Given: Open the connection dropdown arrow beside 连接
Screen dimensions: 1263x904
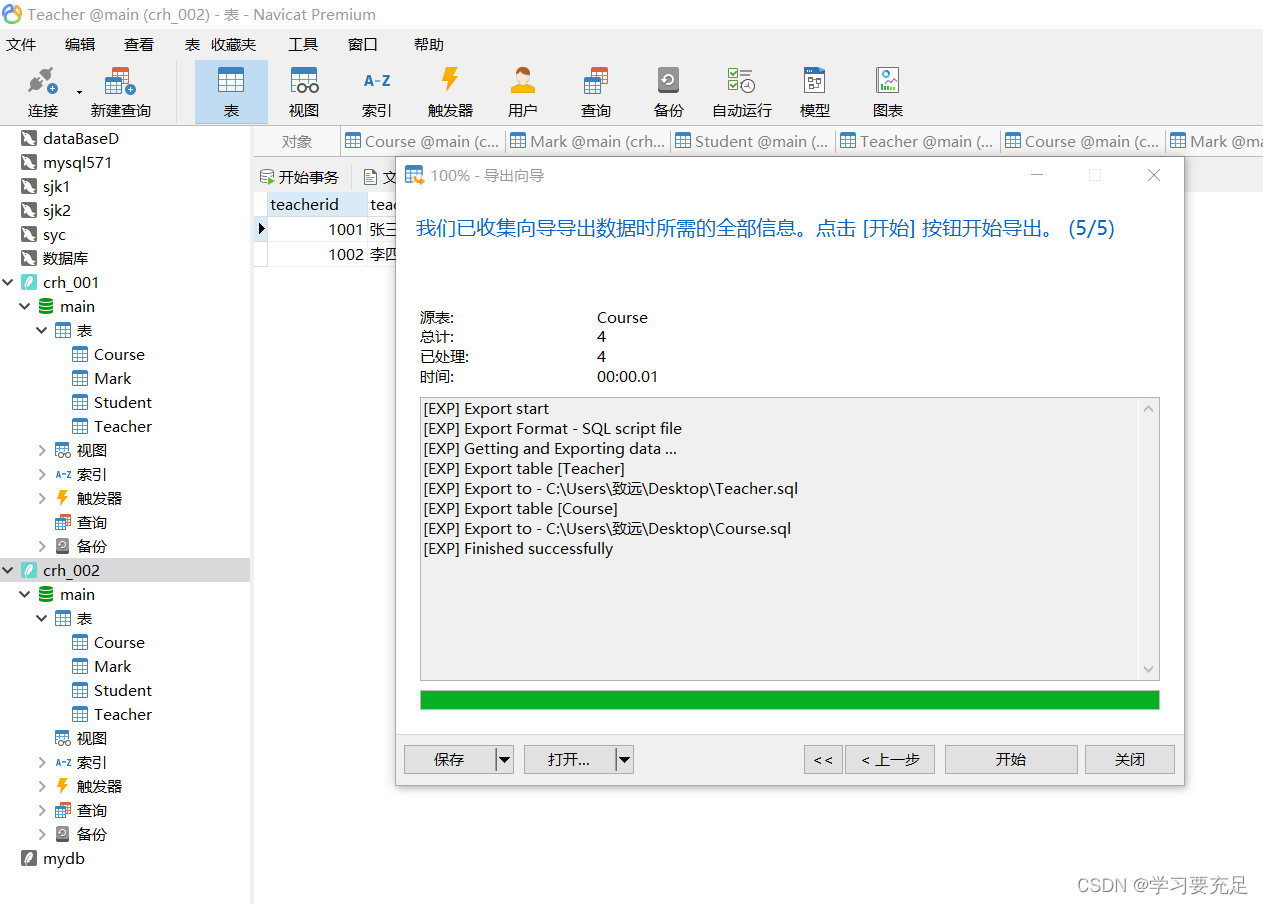Looking at the screenshot, I should [79, 92].
